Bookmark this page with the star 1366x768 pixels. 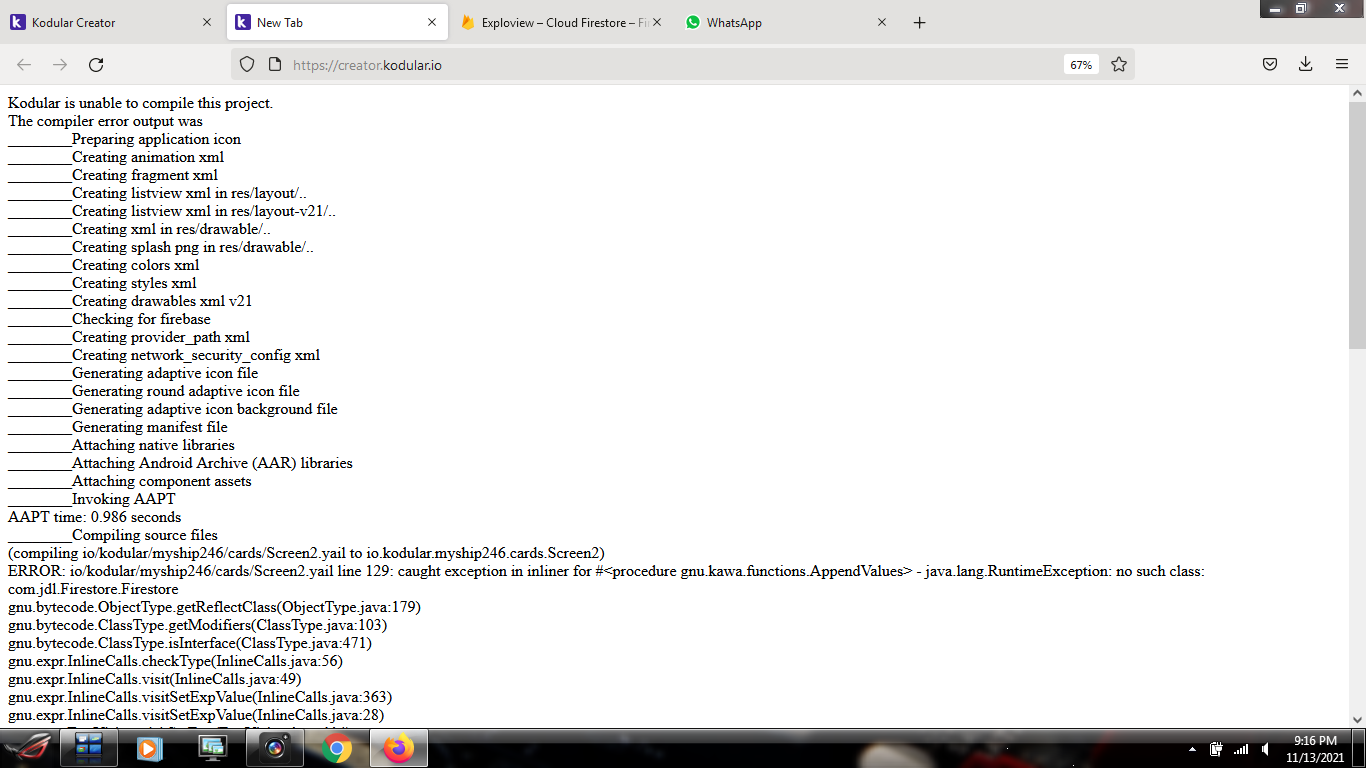tap(1119, 64)
